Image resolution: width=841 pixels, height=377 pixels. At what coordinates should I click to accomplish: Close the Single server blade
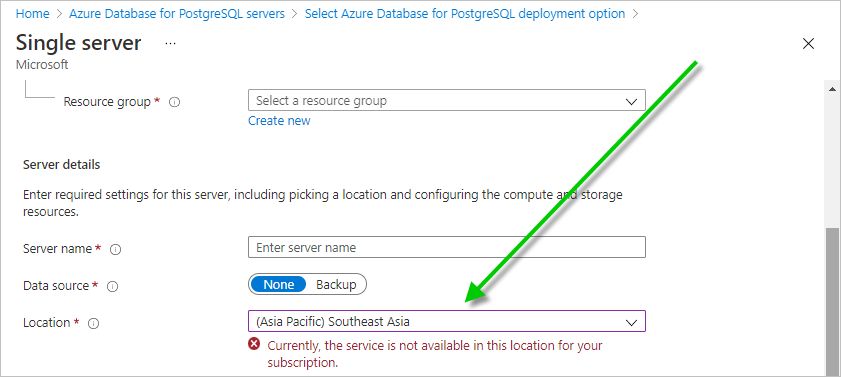click(808, 44)
